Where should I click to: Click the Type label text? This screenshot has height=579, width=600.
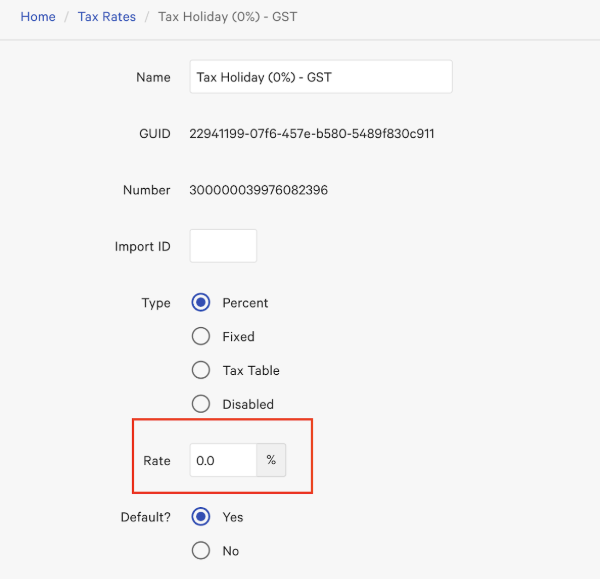pyautogui.click(x=156, y=303)
